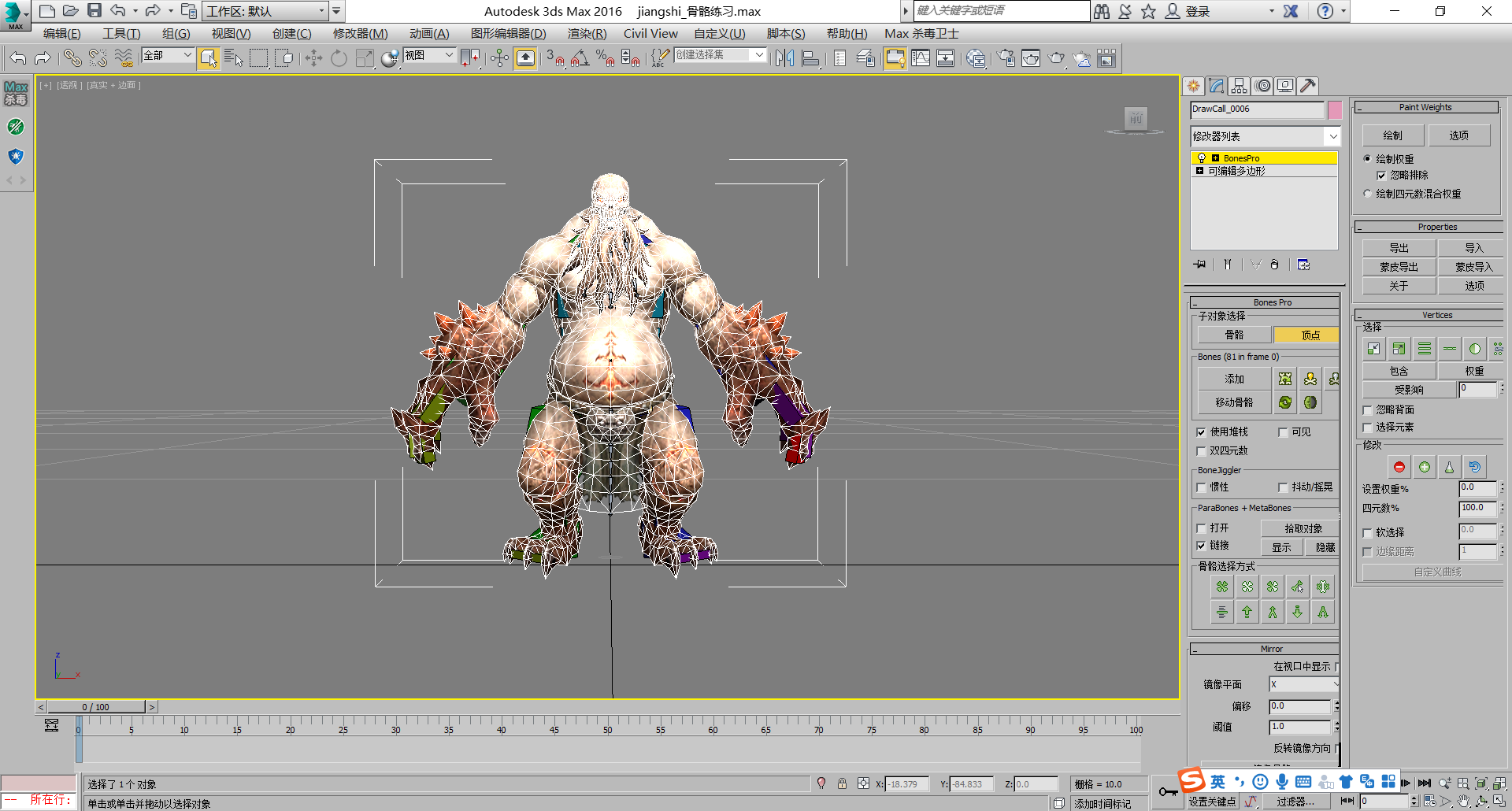Click the Configure Modifier Sets icon
1512x811 pixels.
1303,265
